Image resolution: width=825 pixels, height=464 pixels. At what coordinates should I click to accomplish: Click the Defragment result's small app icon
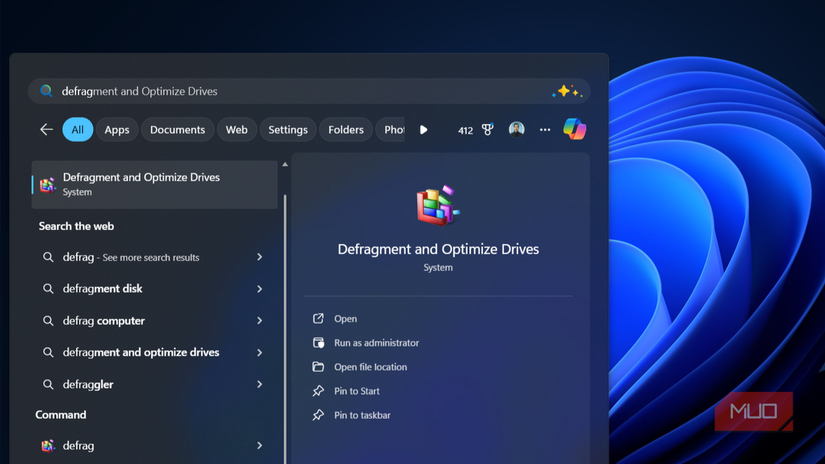click(x=47, y=185)
